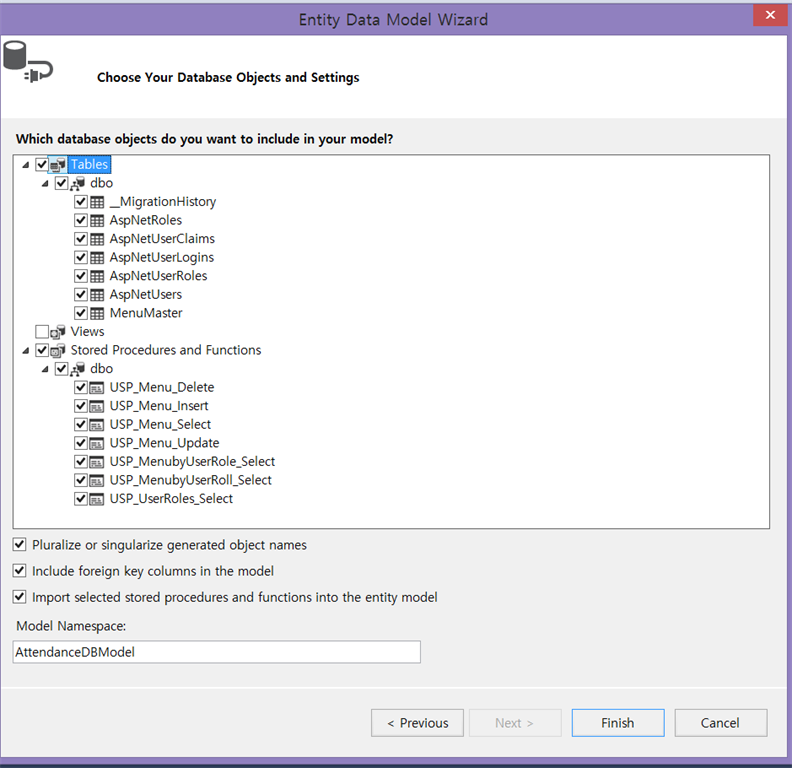Viewport: 792px width, 768px height.
Task: Click the USP_Menu_Select procedure icon
Action: (x=97, y=424)
